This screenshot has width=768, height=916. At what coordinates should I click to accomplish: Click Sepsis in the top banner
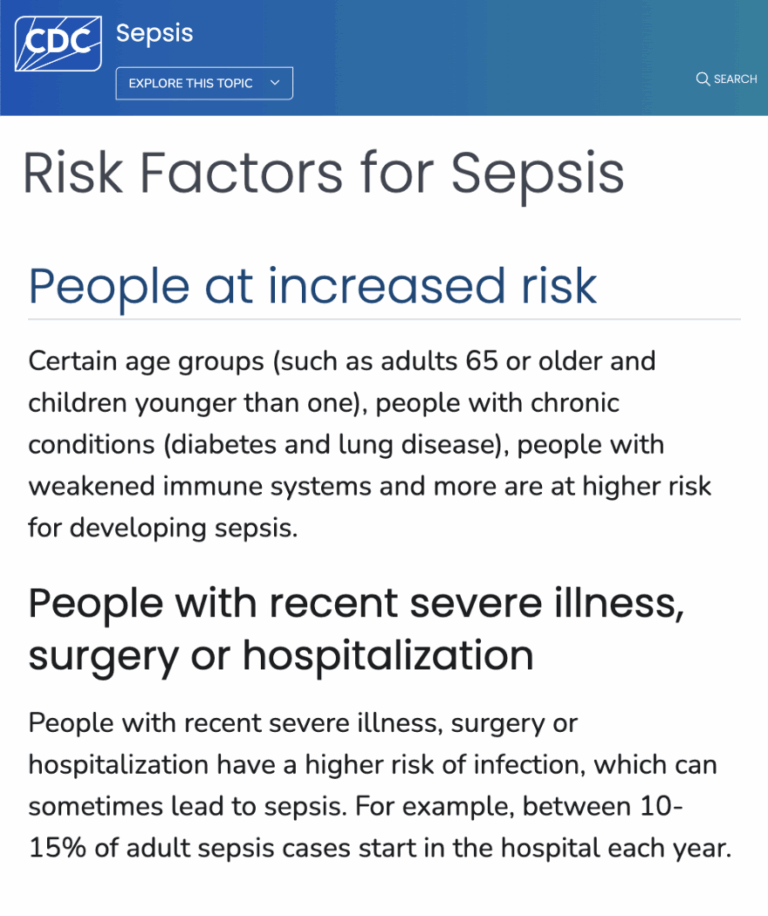point(154,33)
